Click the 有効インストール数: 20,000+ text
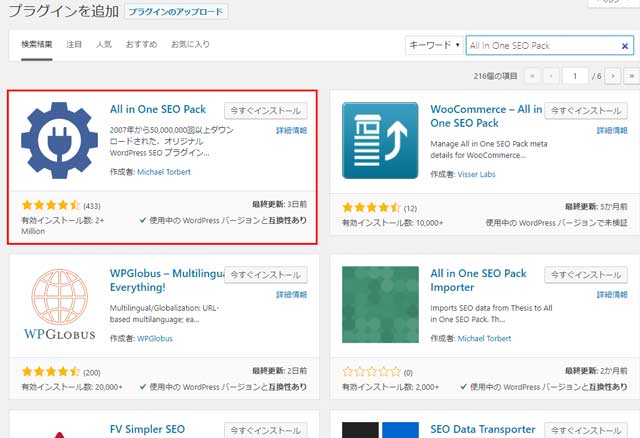Screen dimensions: 640x438 pos(72,387)
